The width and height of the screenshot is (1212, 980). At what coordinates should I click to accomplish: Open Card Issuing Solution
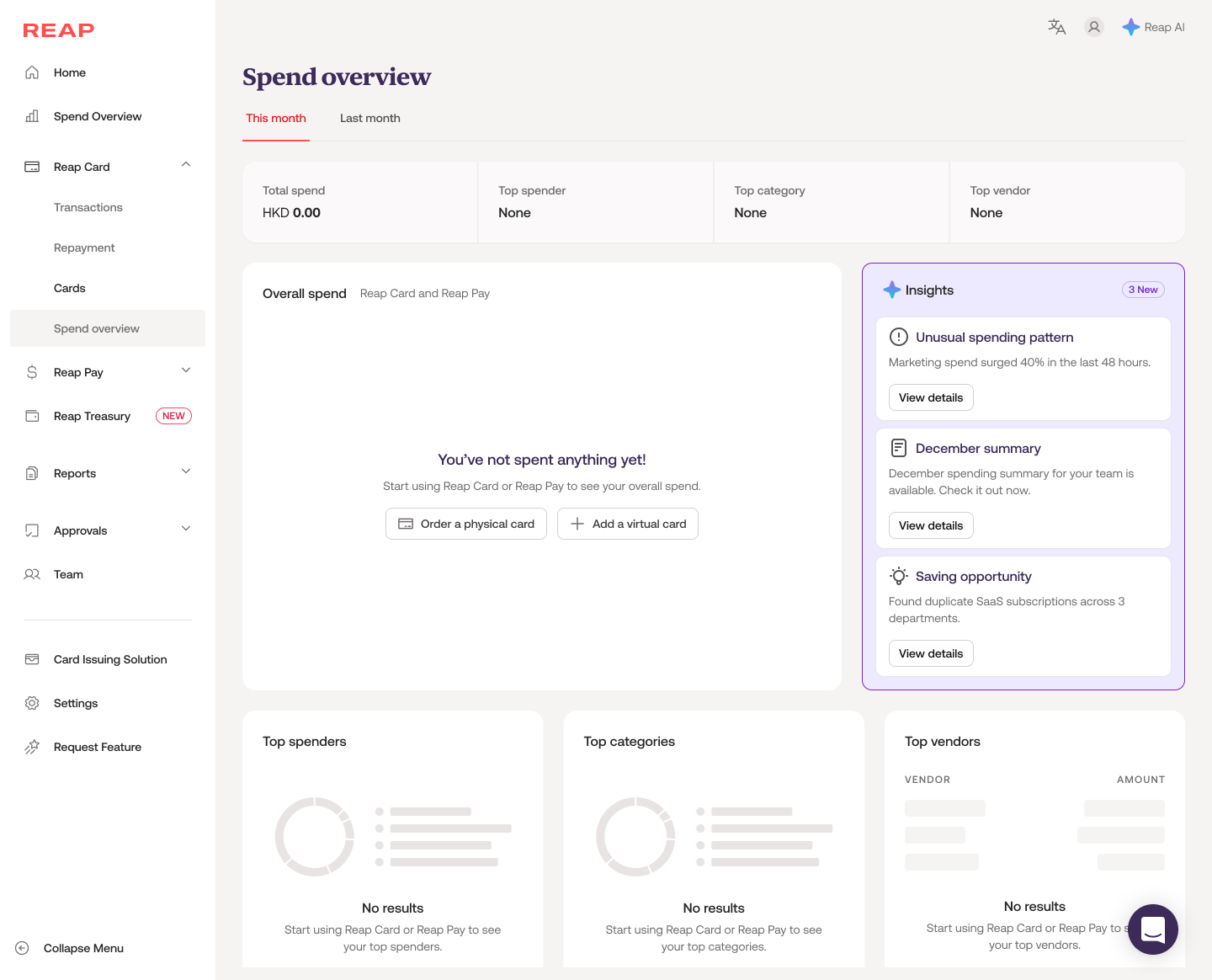(110, 659)
